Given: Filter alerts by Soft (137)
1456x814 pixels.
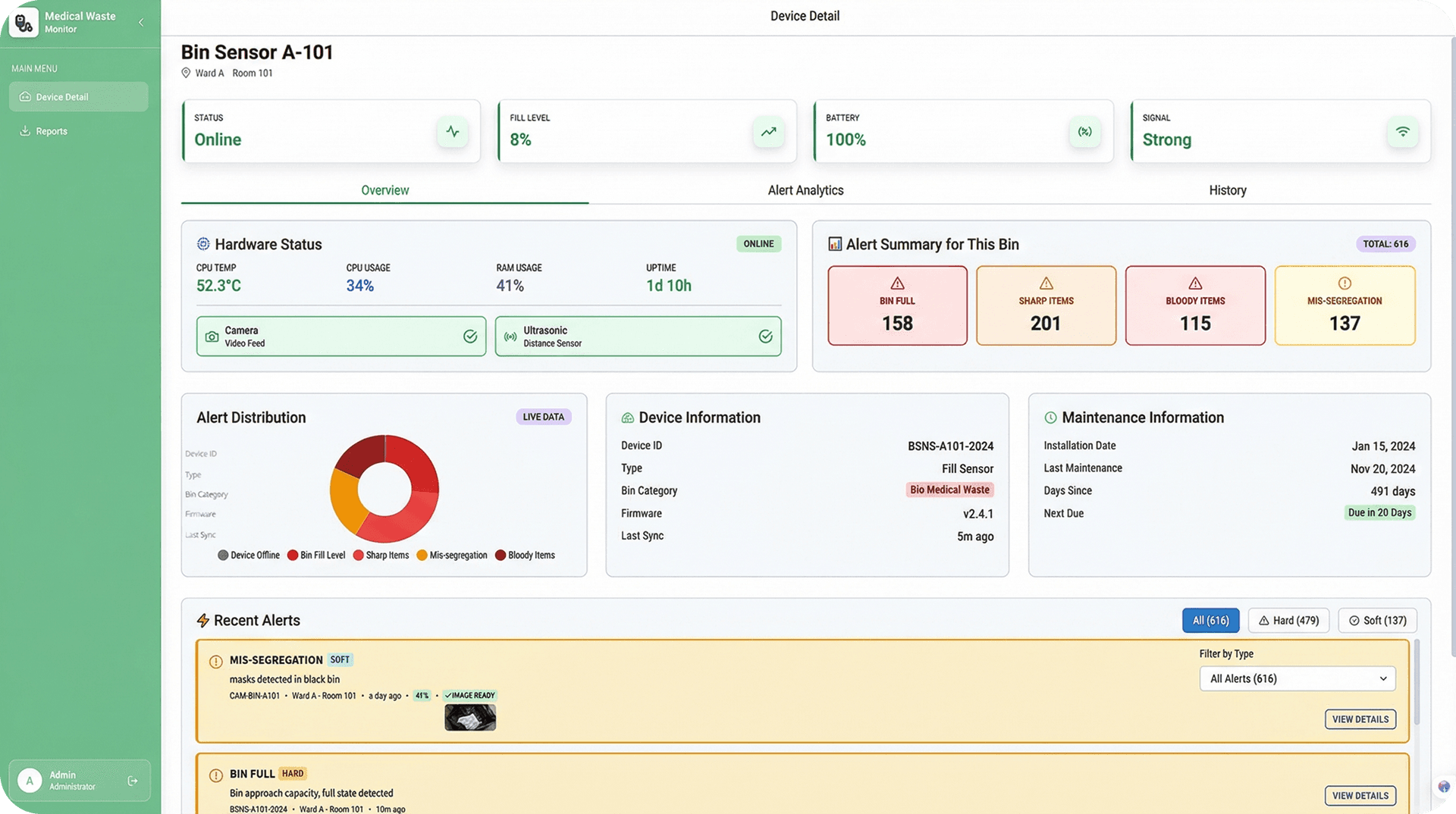Looking at the screenshot, I should tap(1377, 621).
